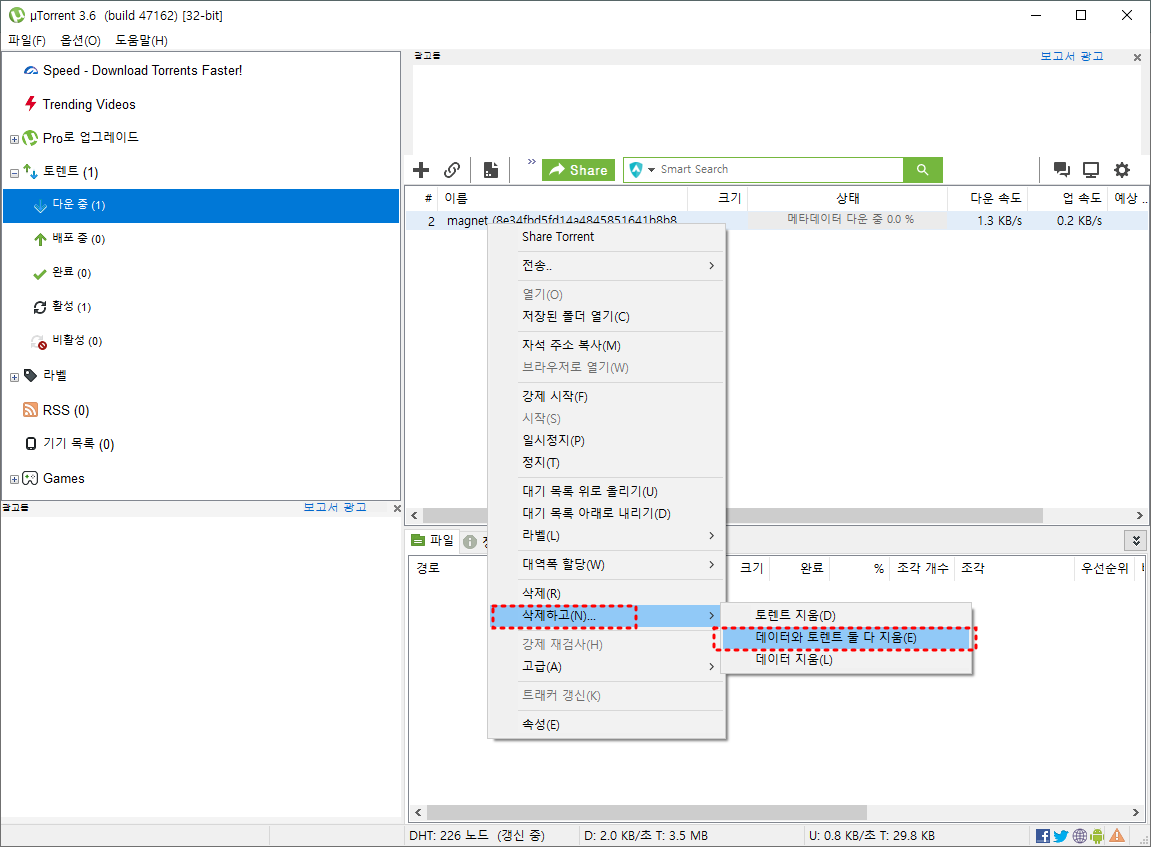Screen dimensions: 1151x847
Task: Click the green Share button
Action: 578,170
